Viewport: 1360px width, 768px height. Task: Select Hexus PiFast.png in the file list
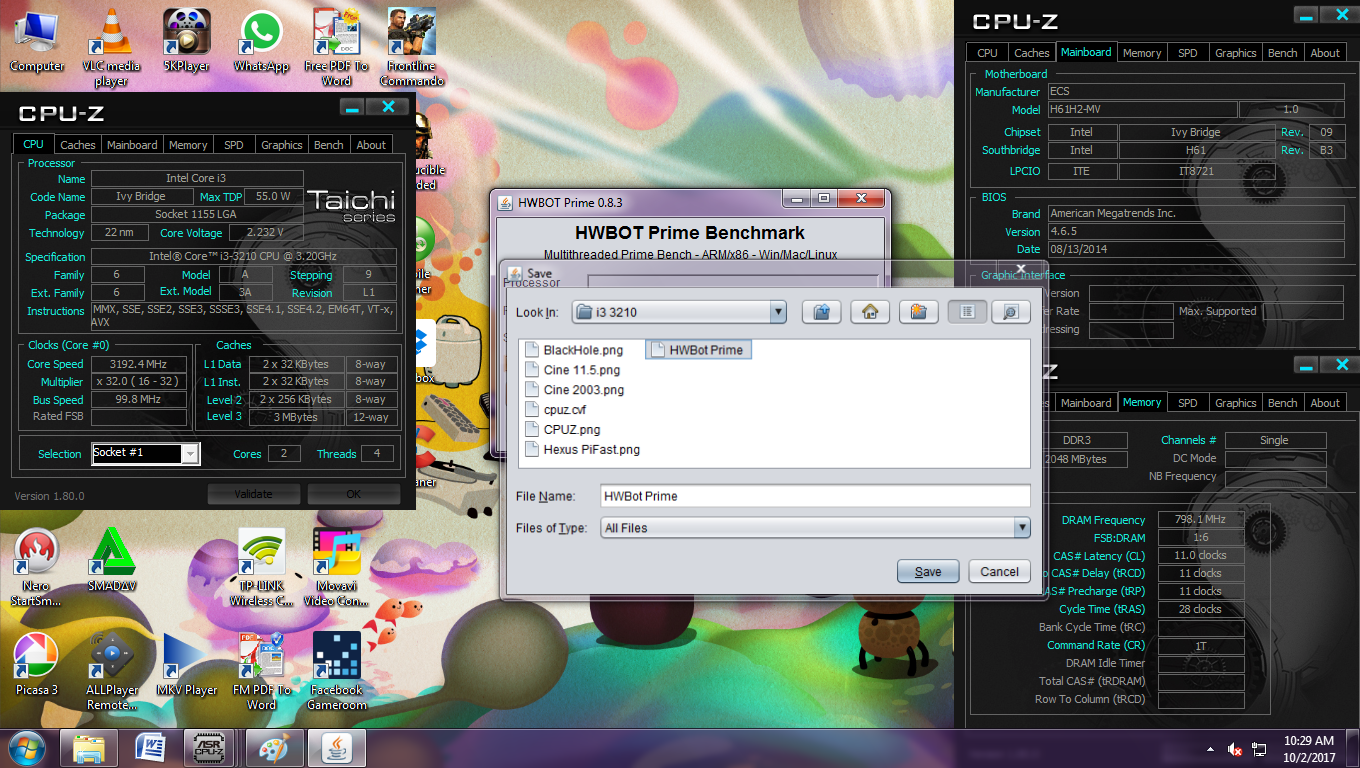click(x=582, y=450)
